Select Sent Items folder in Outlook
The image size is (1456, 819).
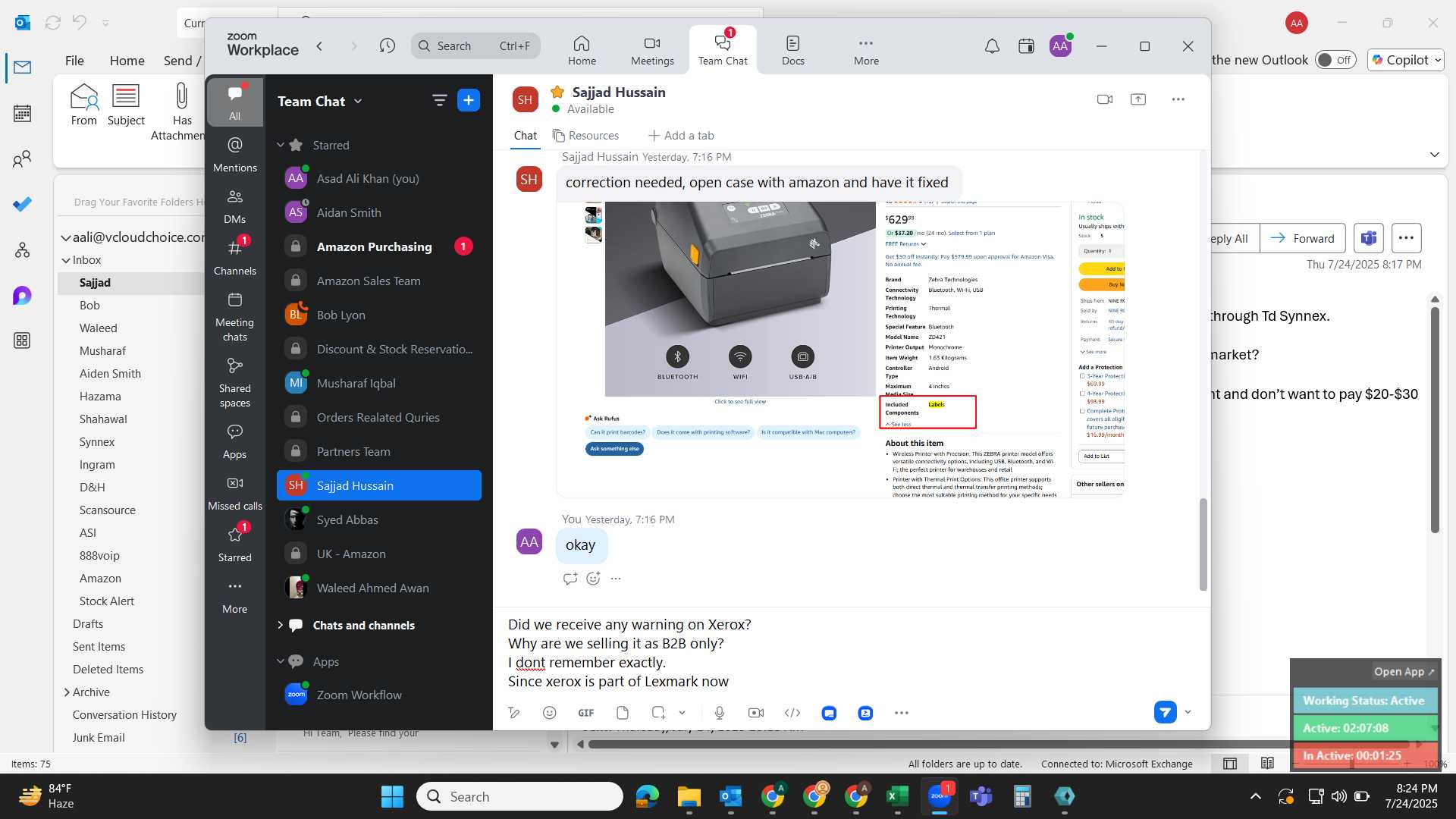tap(99, 647)
